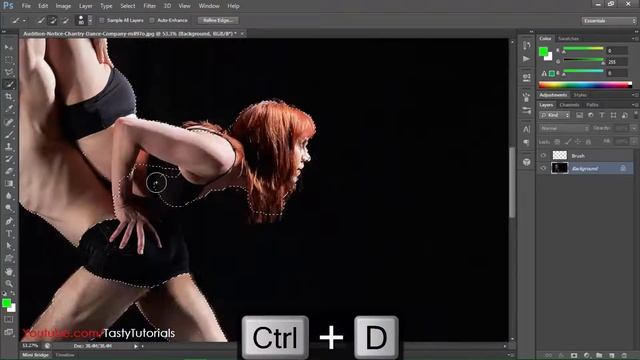Open the Image menu
This screenshot has height=360, width=640.
coord(63,6)
